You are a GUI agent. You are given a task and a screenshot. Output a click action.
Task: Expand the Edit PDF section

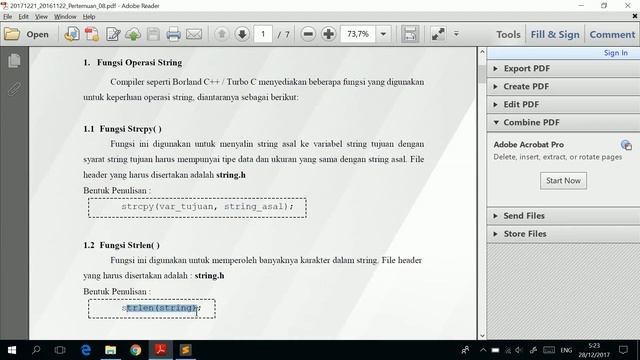pos(563,104)
